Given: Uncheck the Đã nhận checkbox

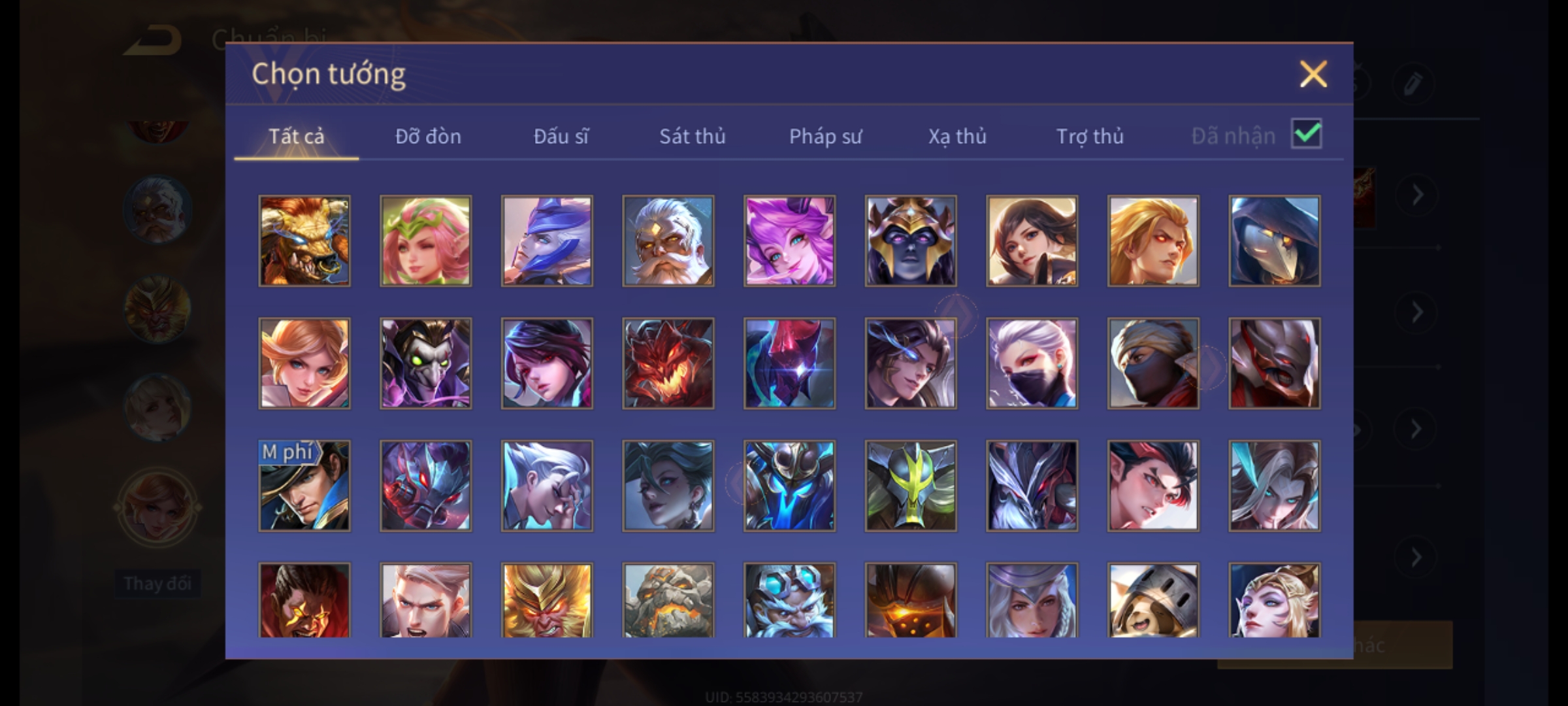Looking at the screenshot, I should click(x=1307, y=134).
